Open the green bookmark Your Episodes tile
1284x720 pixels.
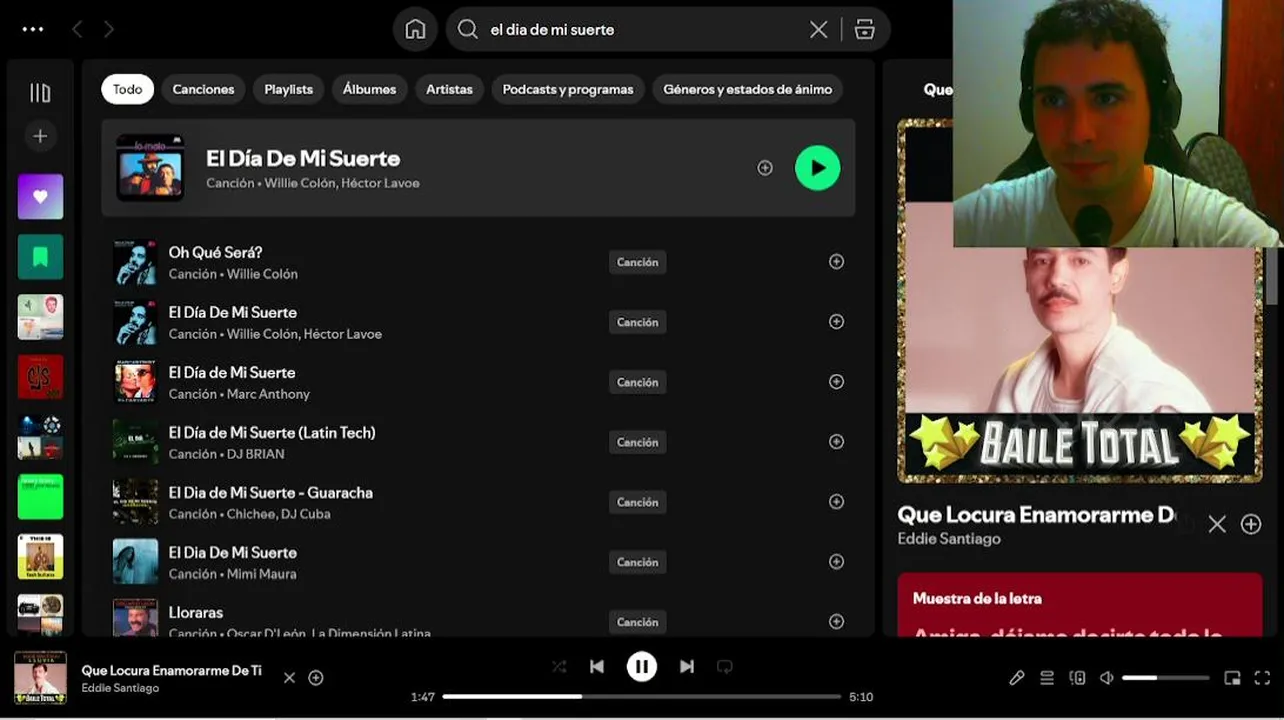[x=40, y=257]
